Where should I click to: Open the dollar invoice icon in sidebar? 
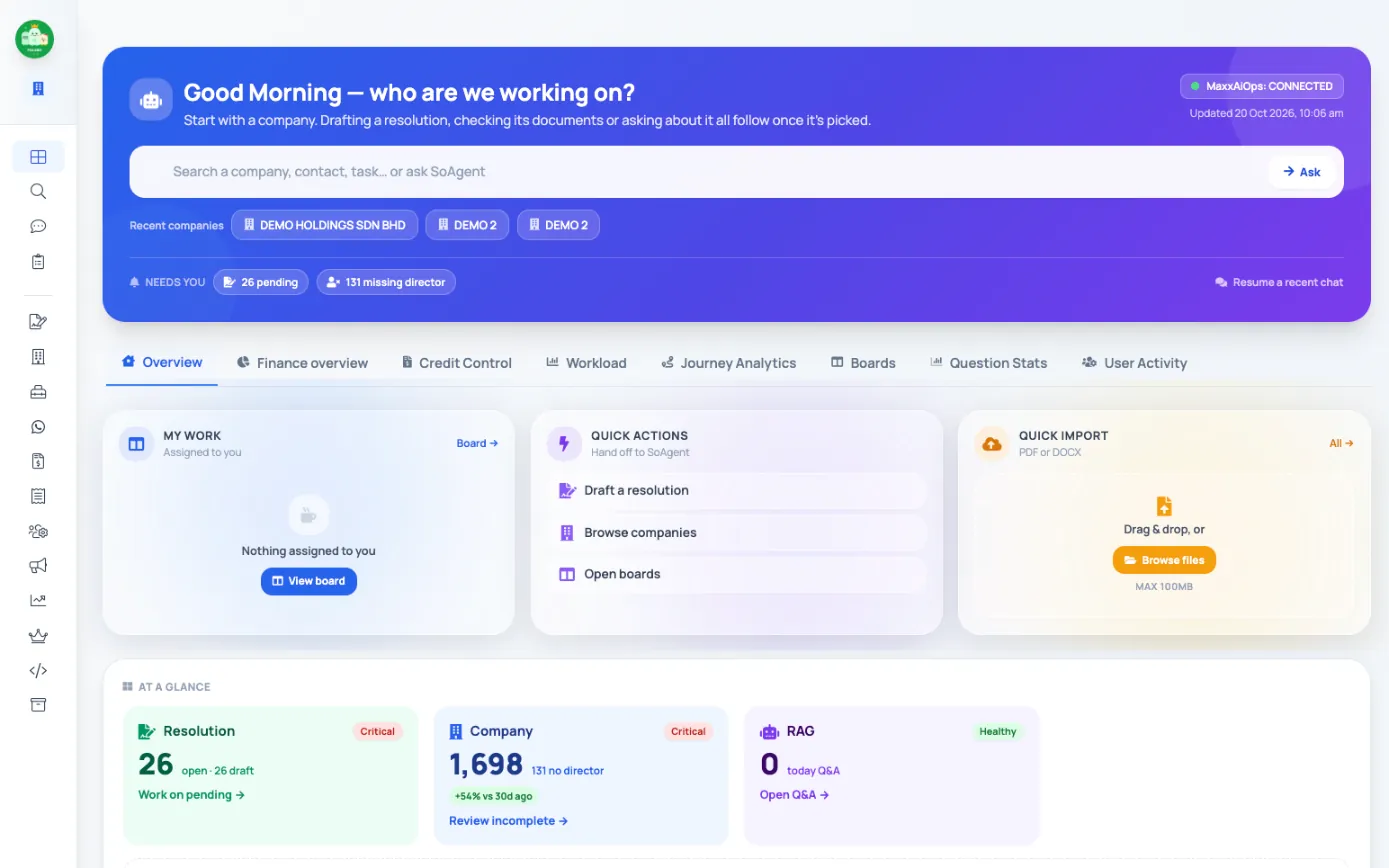tap(38, 461)
